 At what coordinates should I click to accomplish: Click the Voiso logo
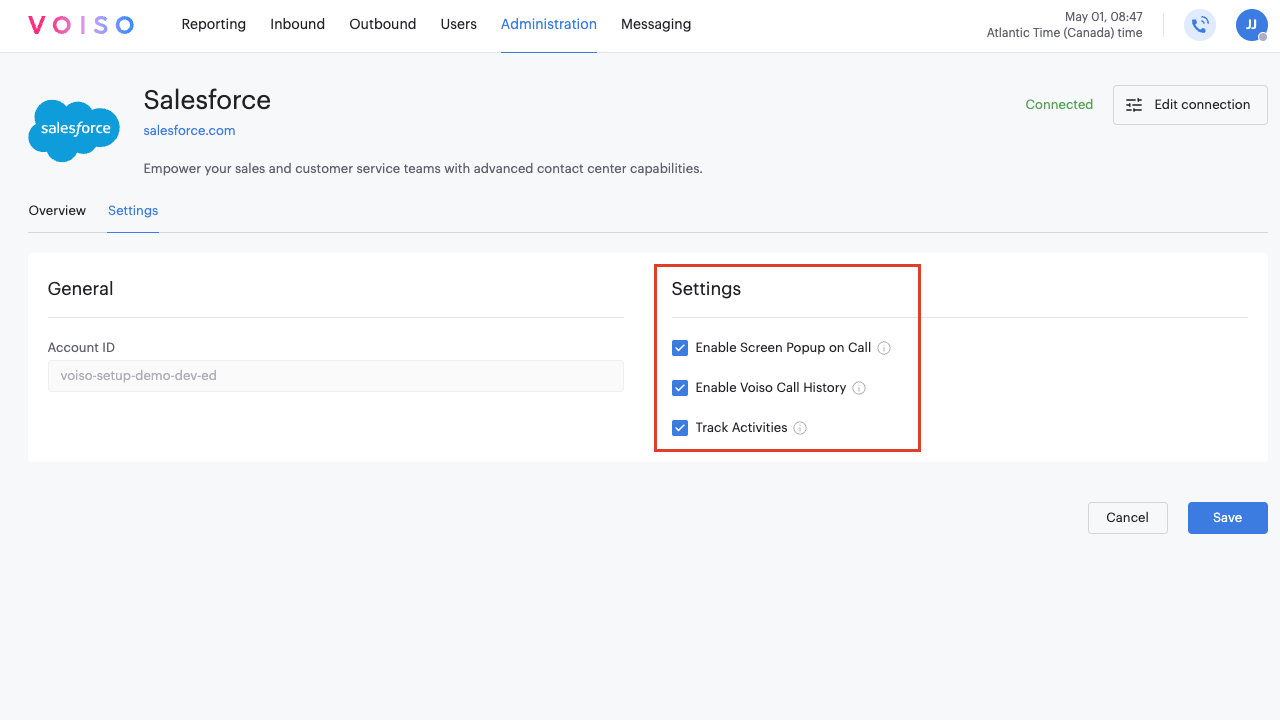81,25
